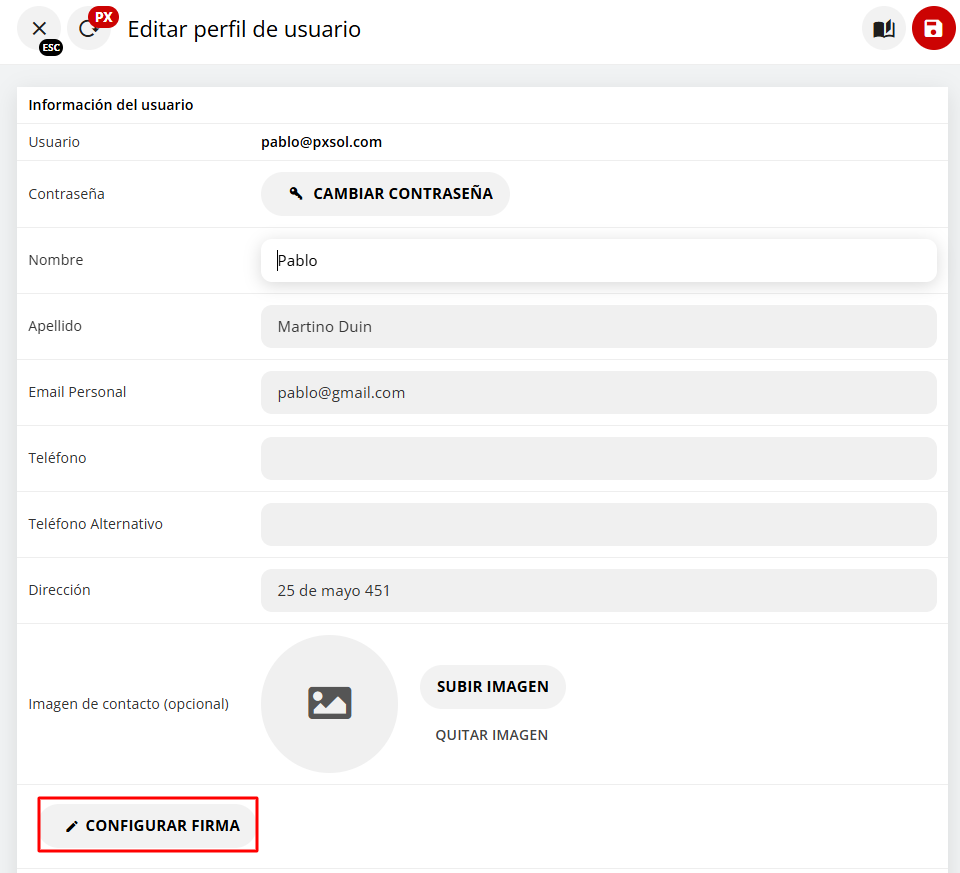
Task: Click the Configurar Firma button
Action: click(x=152, y=826)
